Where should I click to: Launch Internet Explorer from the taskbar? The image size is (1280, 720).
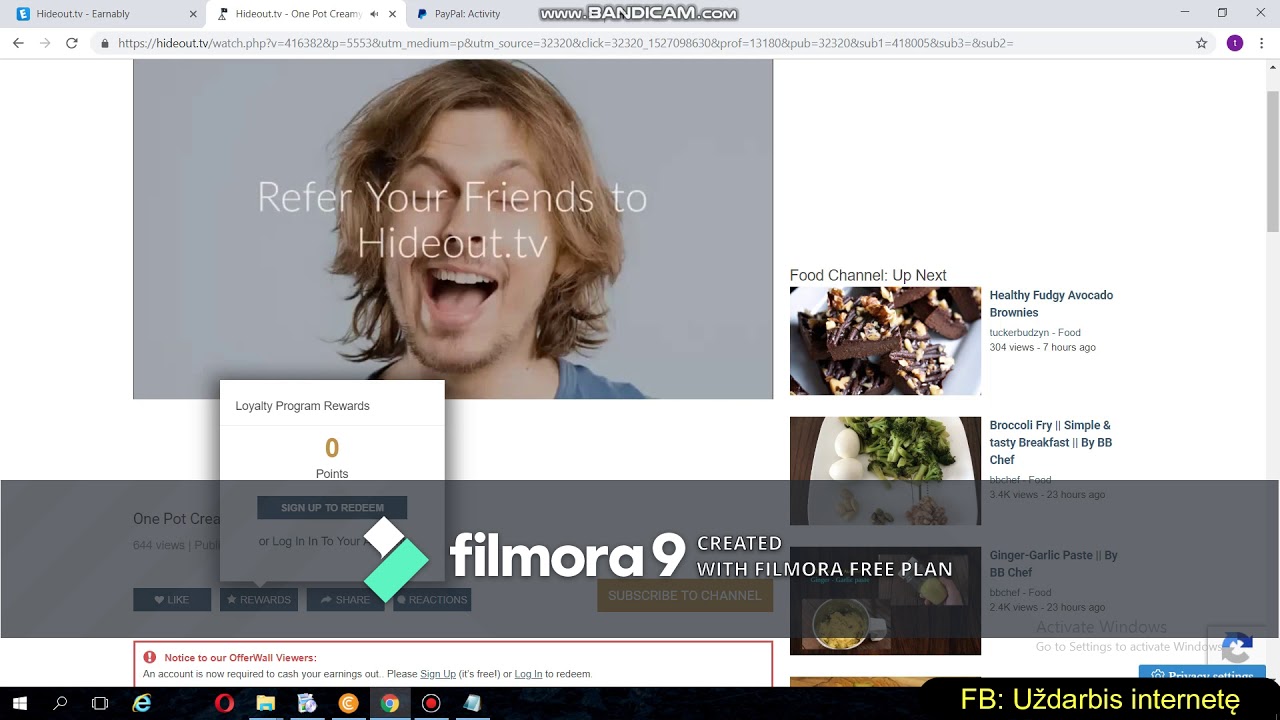(142, 703)
